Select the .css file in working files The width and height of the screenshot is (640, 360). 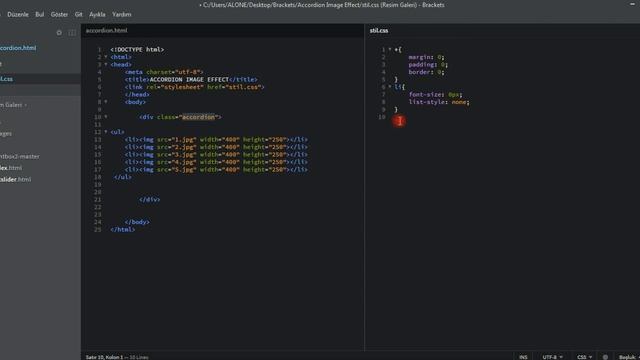point(7,79)
